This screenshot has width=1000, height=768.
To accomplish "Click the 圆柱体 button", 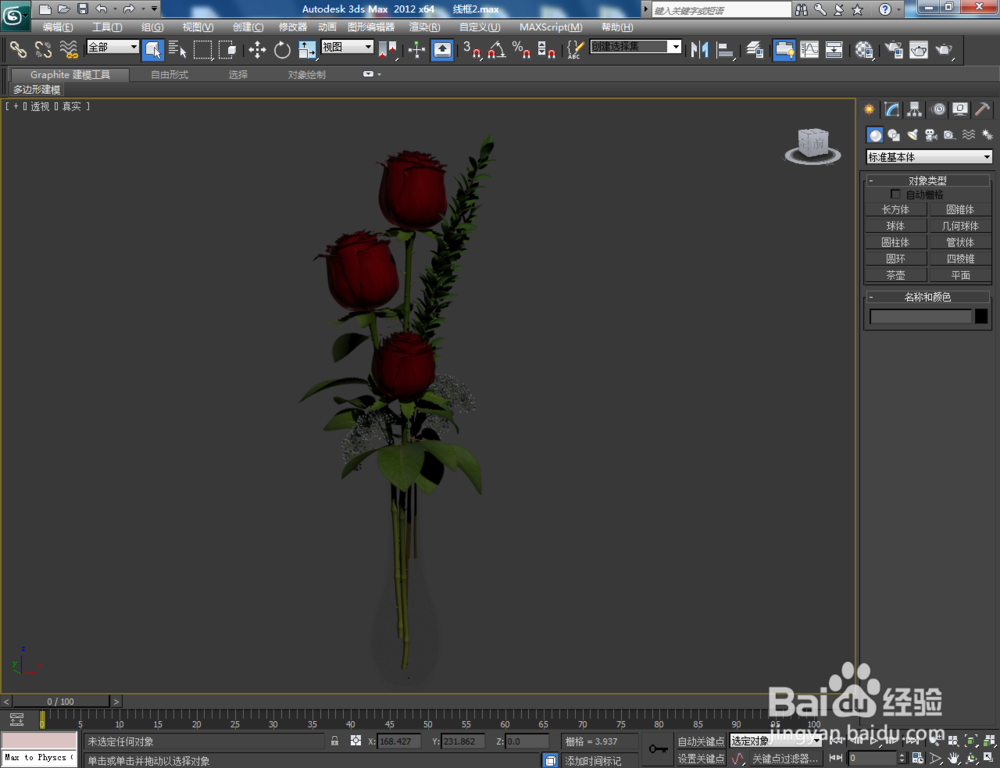I will (x=895, y=242).
